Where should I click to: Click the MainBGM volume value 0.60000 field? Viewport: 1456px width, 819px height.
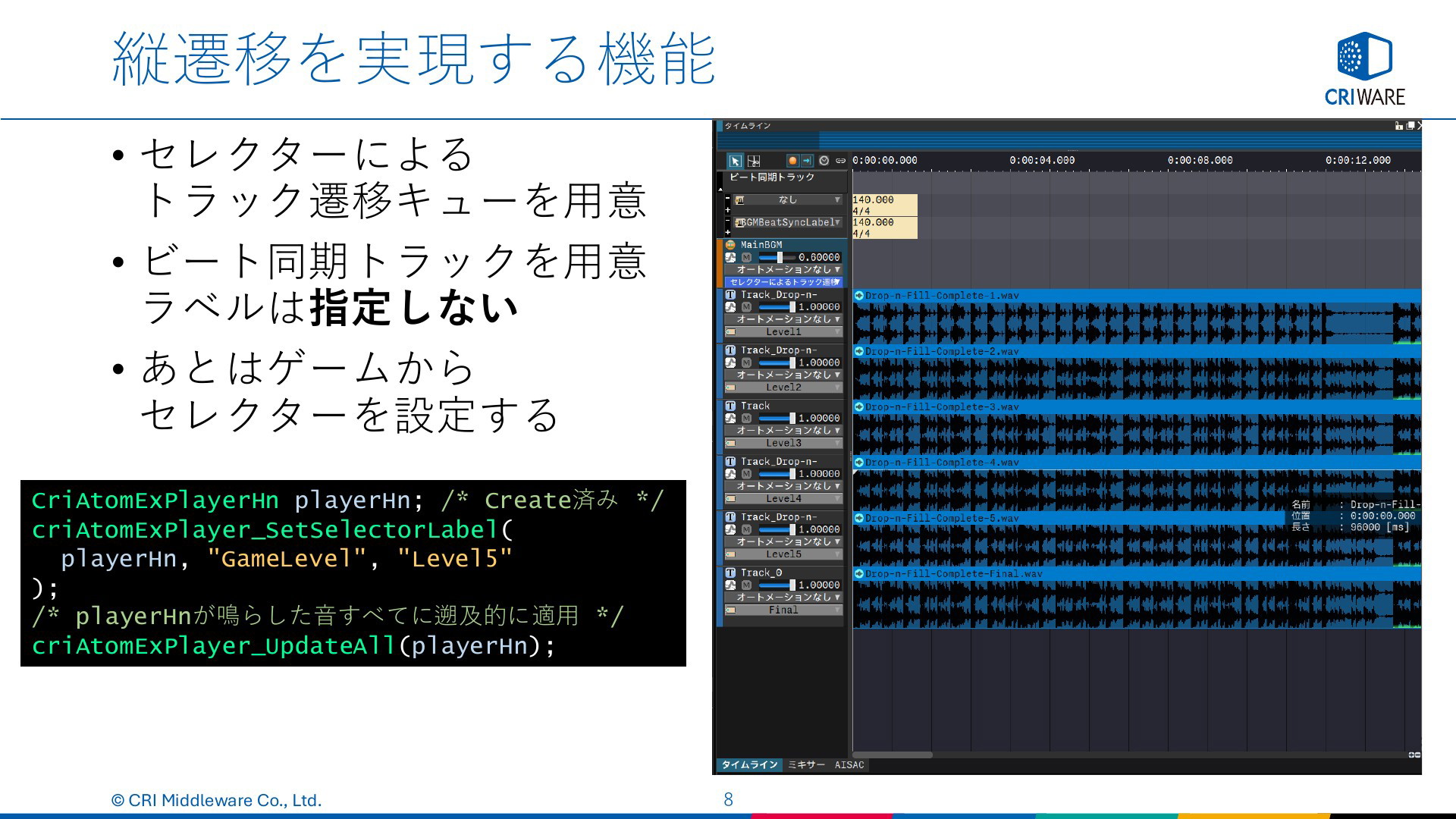819,258
